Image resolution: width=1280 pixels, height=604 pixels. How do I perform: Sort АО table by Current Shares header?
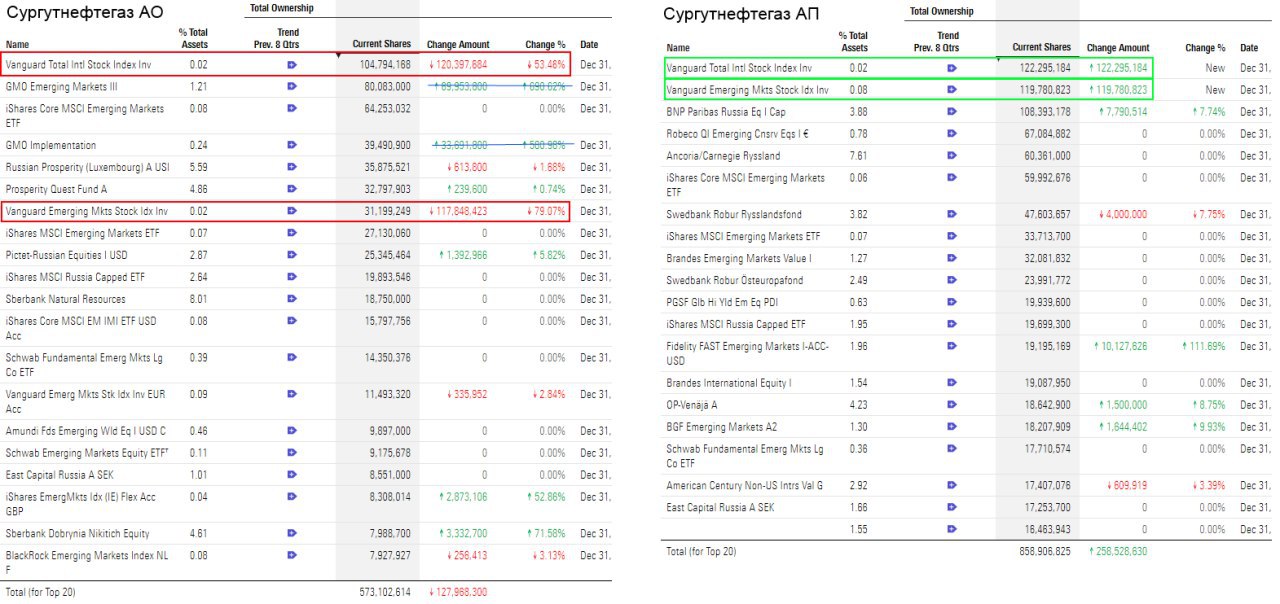381,45
